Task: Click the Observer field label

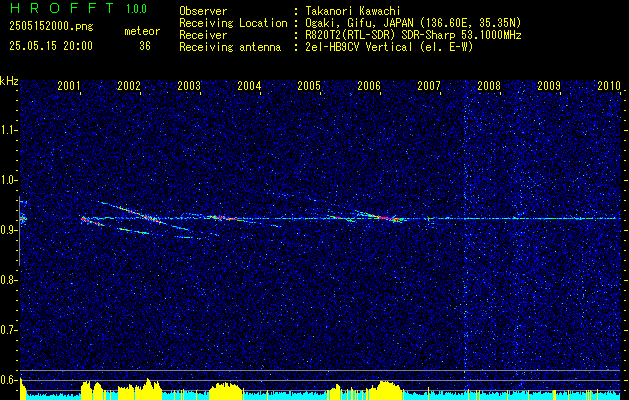Action: tap(203, 11)
